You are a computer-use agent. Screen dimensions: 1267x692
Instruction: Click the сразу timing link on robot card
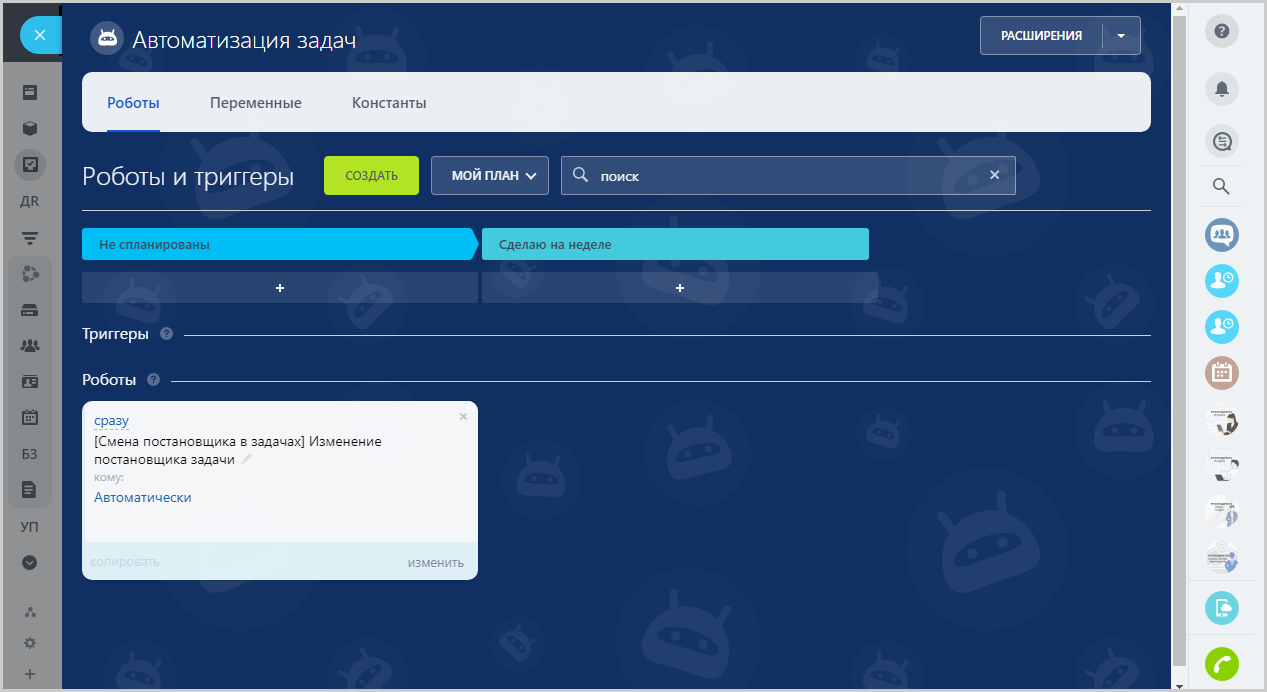(111, 421)
